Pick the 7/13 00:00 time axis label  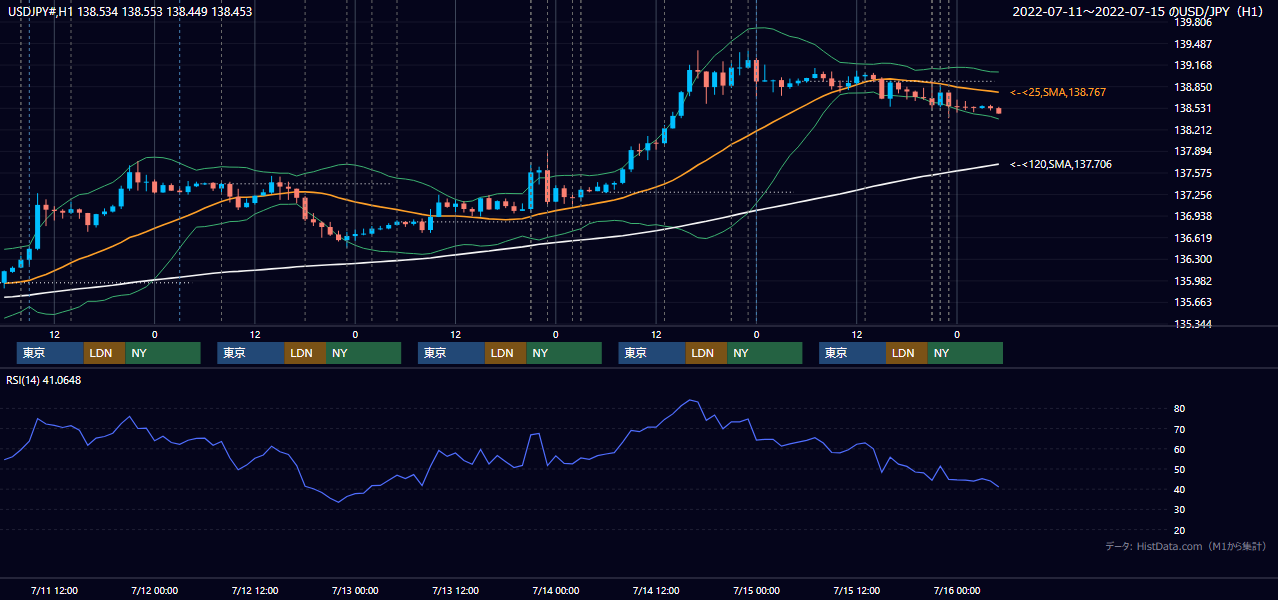click(355, 590)
